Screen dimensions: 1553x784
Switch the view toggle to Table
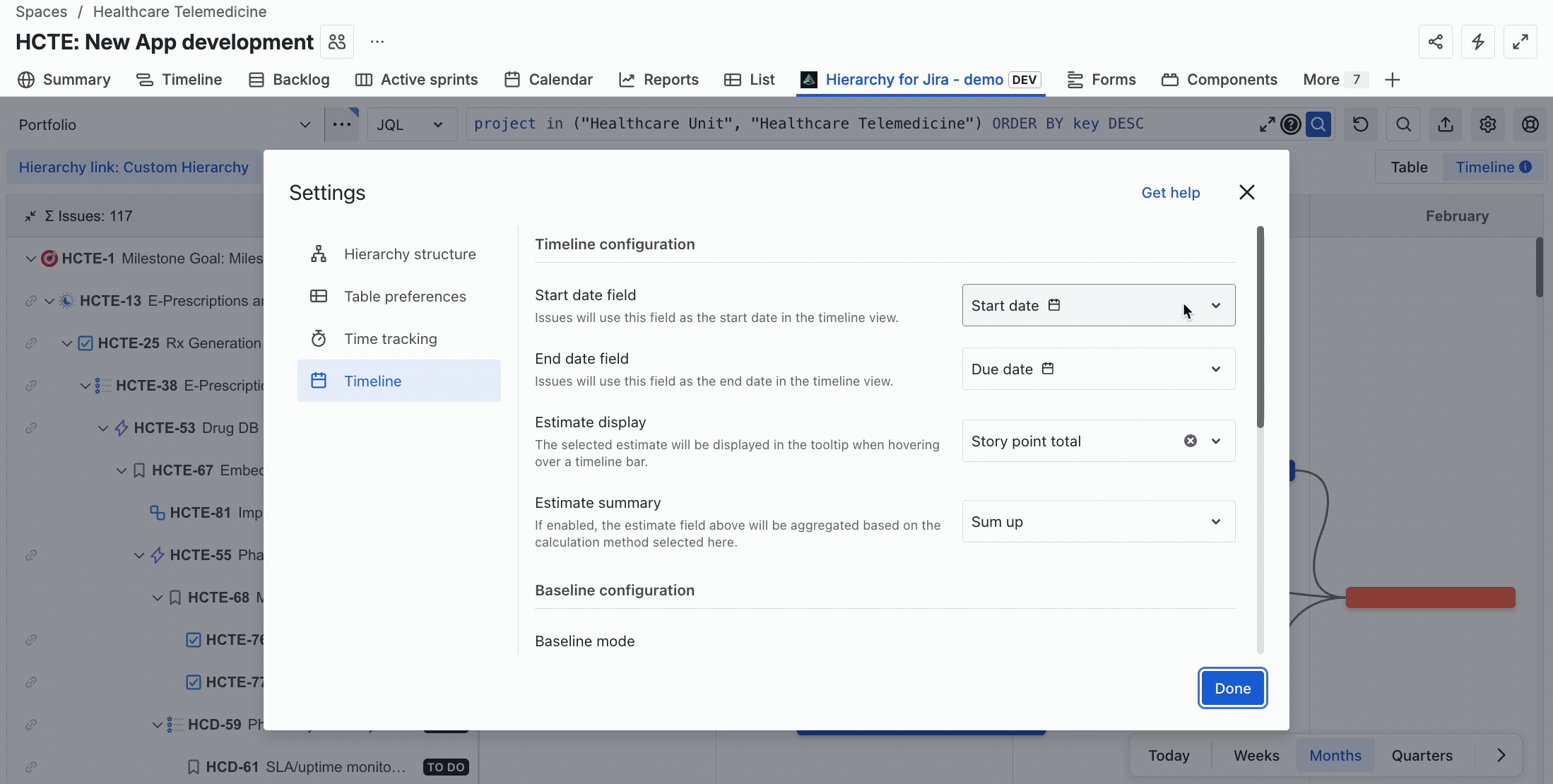pos(1409,167)
